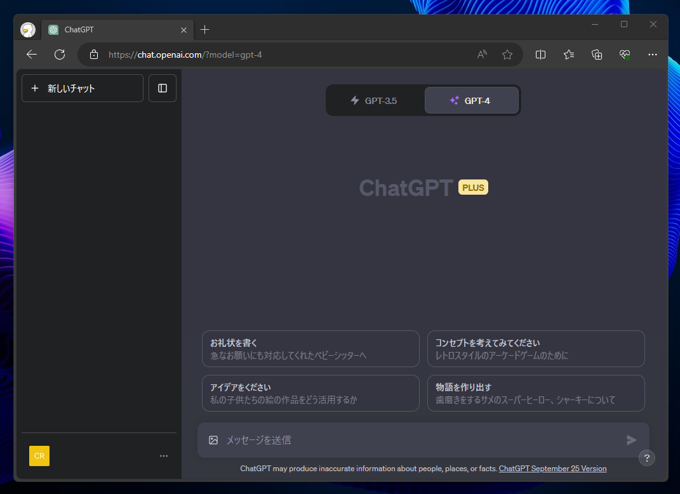The image size is (680, 494).
Task: View site information lock icon
Action: [94, 55]
